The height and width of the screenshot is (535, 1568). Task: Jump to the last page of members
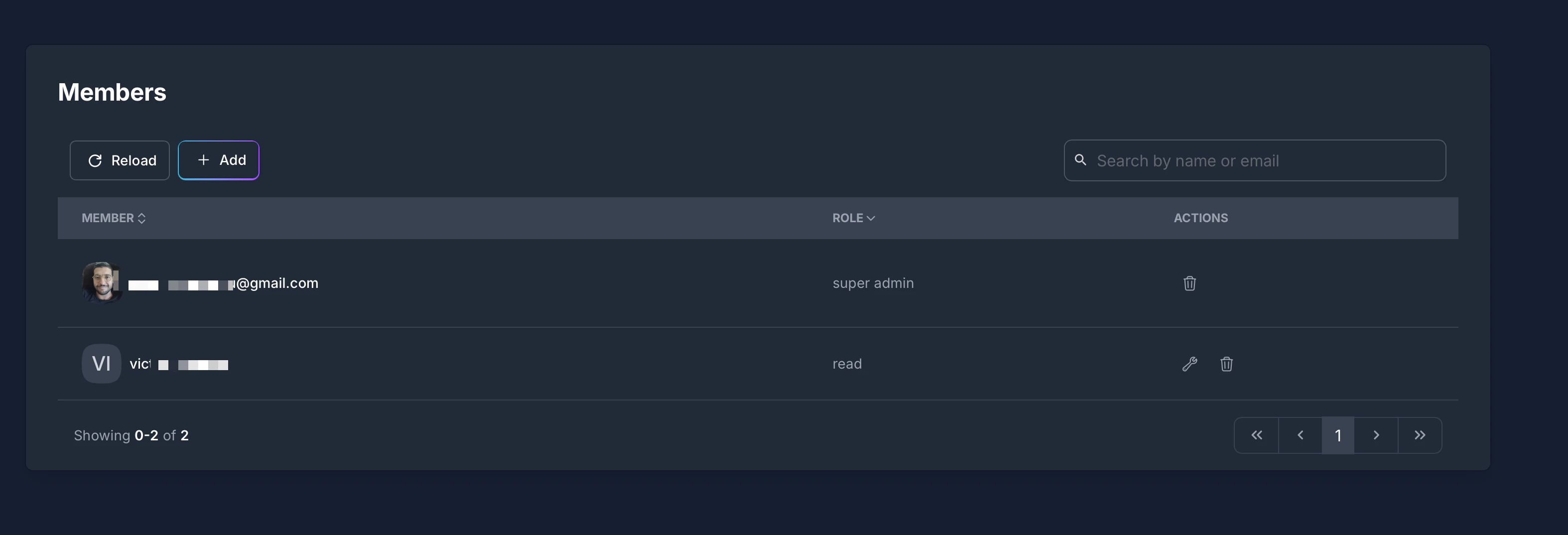1420,435
